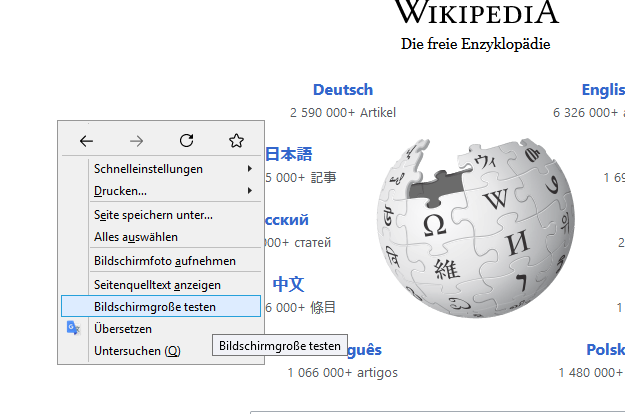Open the Polski Wikipedia link

(x=605, y=350)
